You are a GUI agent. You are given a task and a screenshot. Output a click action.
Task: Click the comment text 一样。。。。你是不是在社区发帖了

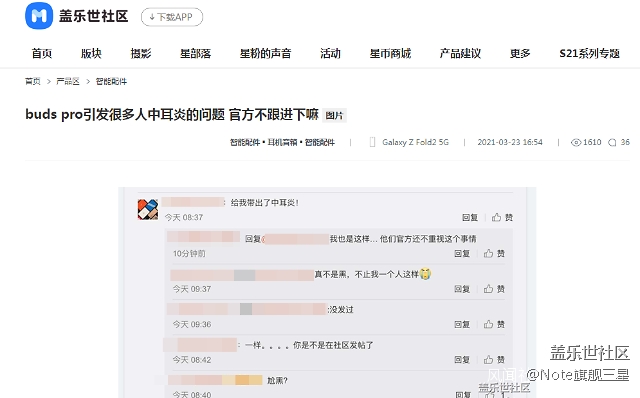click(309, 345)
